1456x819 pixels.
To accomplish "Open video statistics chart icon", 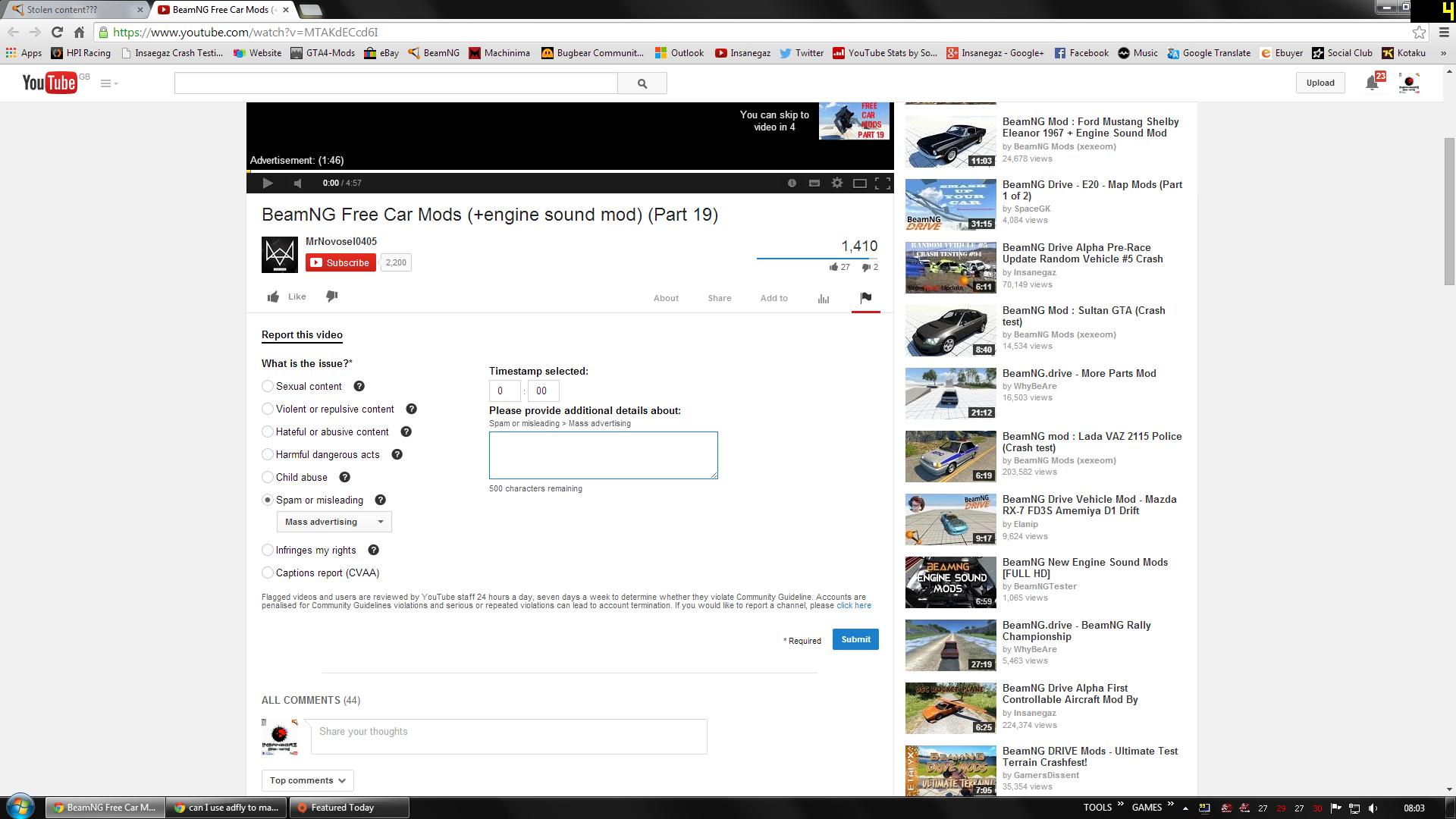I will 824,298.
